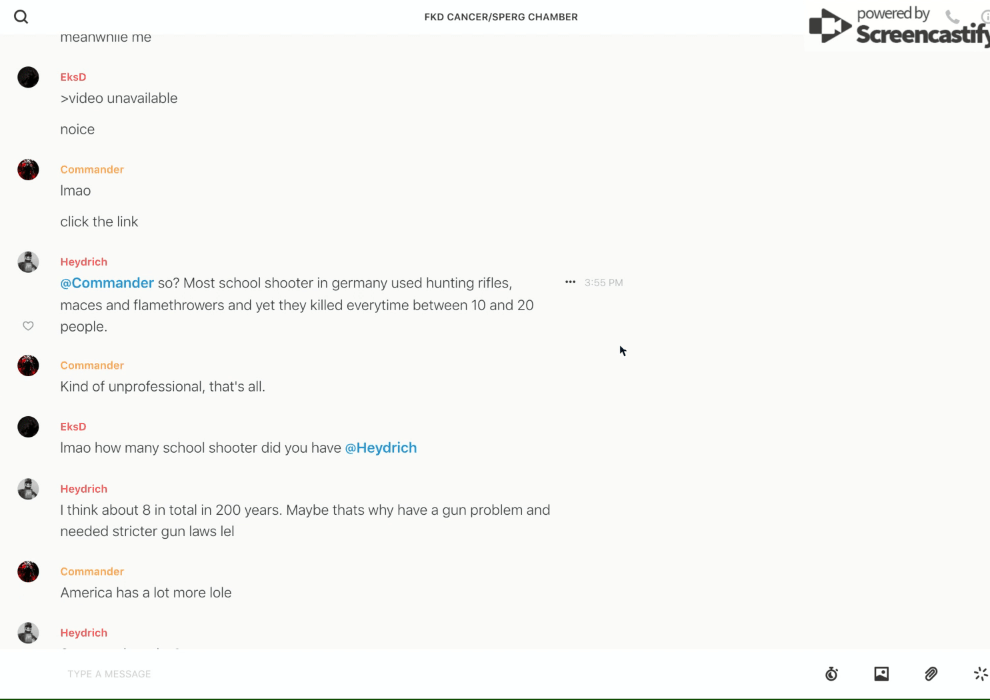Like Heydrich's message with heart icon
990x700 pixels.
(x=28, y=326)
